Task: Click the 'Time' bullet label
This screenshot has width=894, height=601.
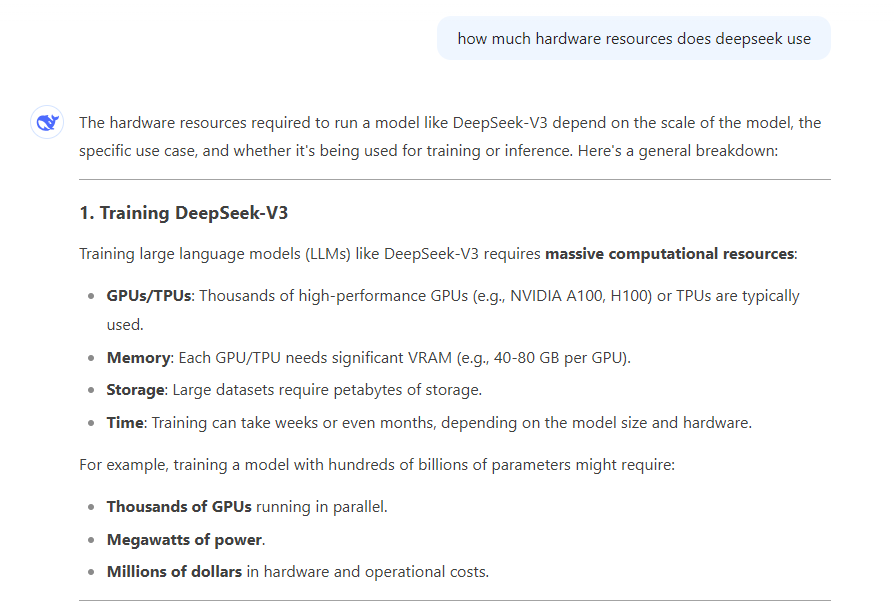Action: [x=125, y=423]
